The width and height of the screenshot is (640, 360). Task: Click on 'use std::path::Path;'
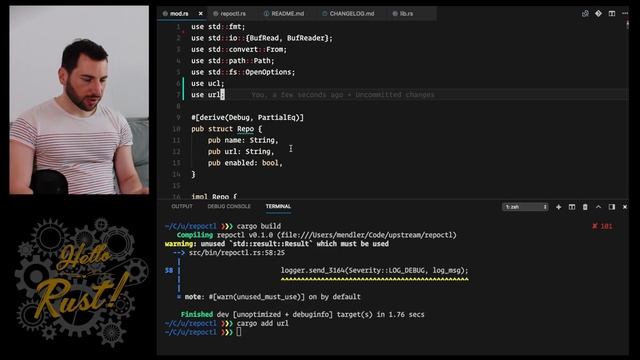point(233,61)
